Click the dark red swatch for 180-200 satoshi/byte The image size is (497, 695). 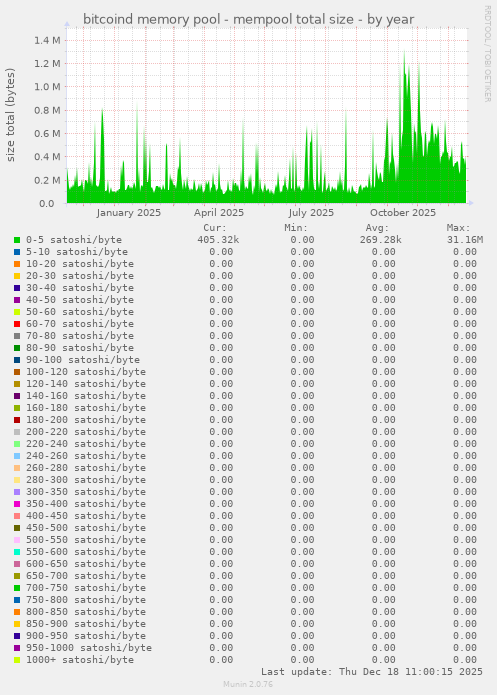(x=17, y=420)
